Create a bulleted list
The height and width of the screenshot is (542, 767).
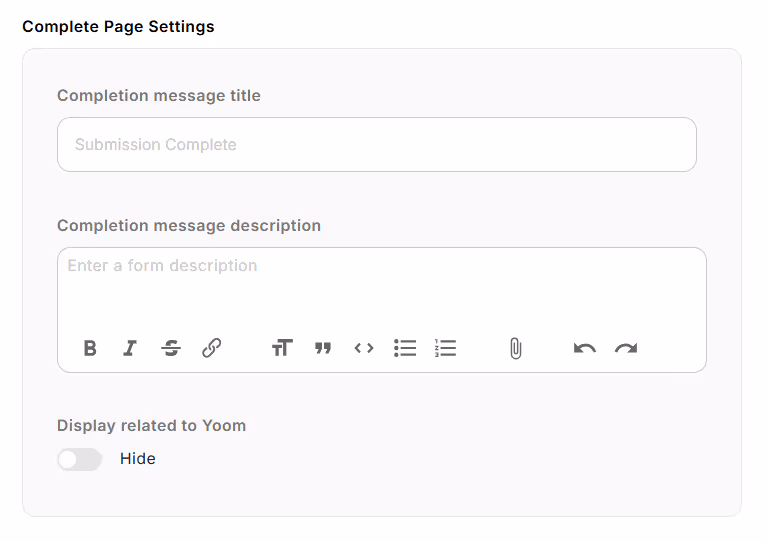[x=405, y=348]
